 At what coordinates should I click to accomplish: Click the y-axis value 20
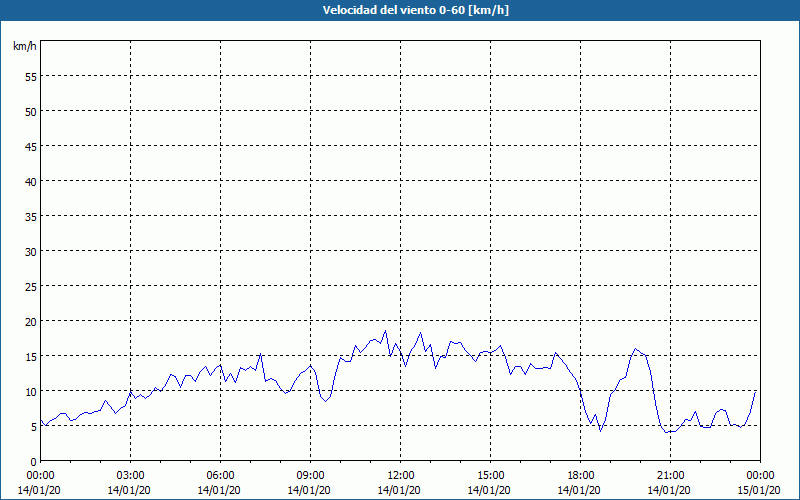click(x=31, y=321)
